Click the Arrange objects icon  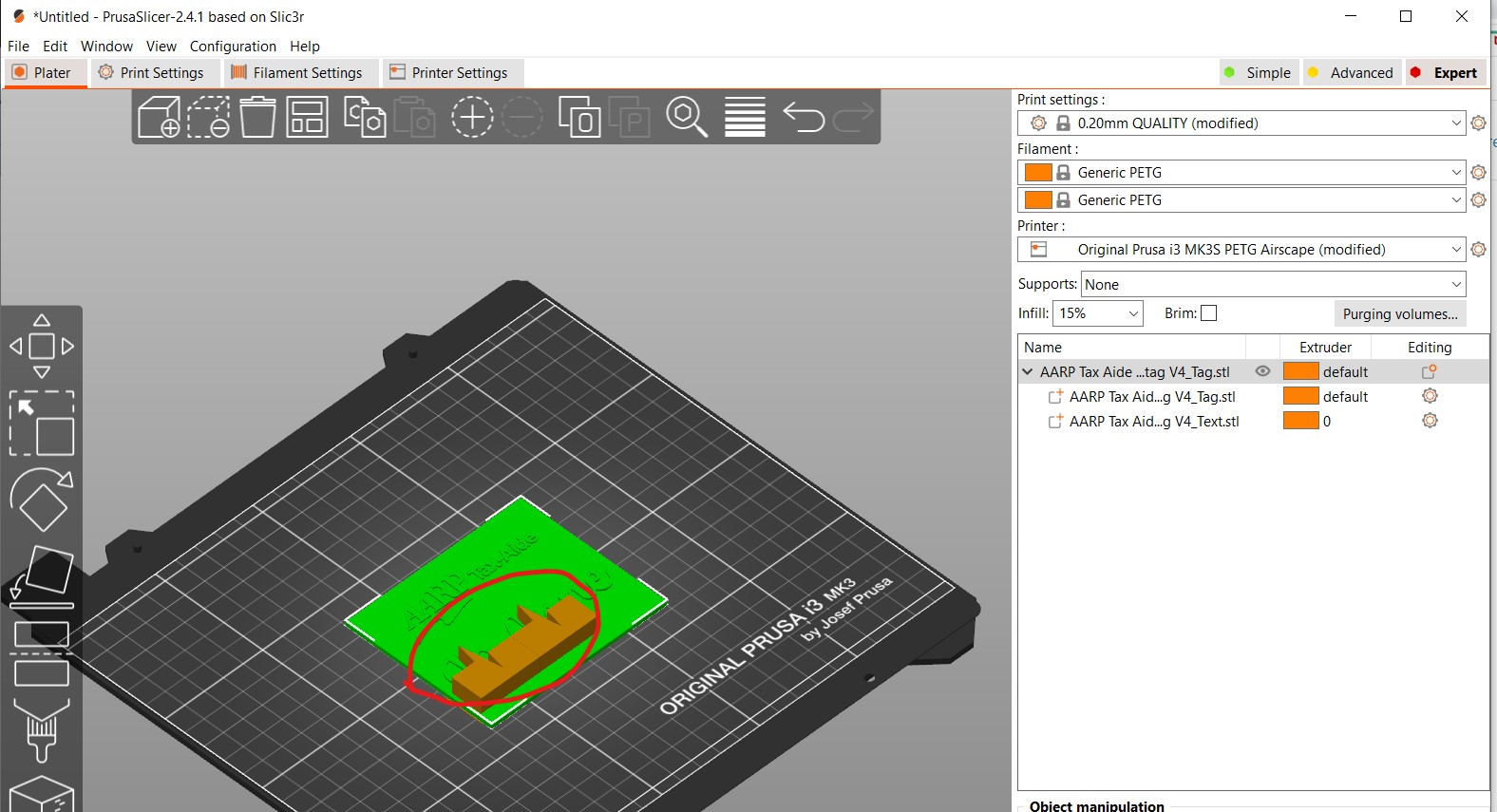pyautogui.click(x=307, y=117)
